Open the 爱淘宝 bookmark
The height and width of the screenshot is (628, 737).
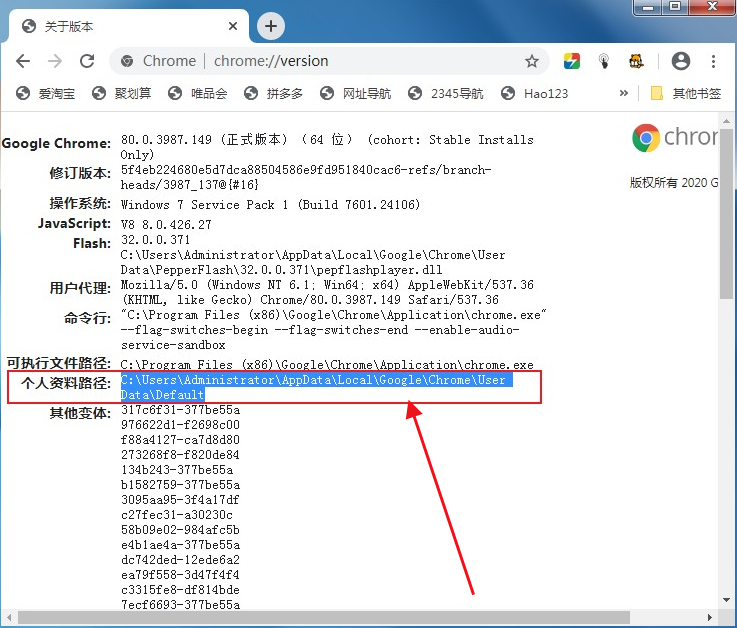(45, 94)
